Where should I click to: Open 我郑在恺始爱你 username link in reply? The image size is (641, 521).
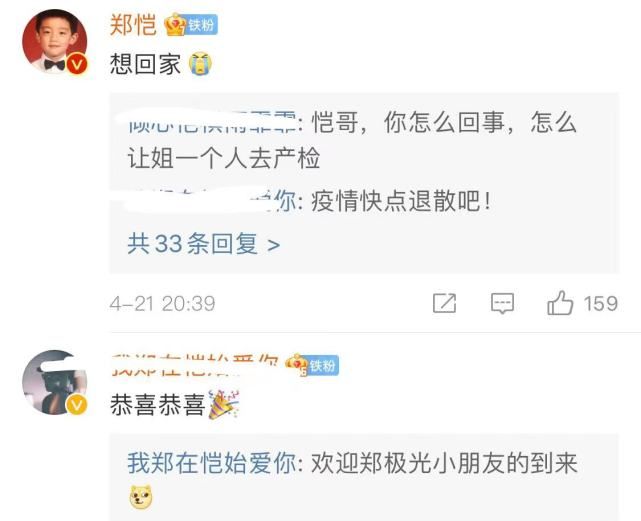click(x=212, y=463)
